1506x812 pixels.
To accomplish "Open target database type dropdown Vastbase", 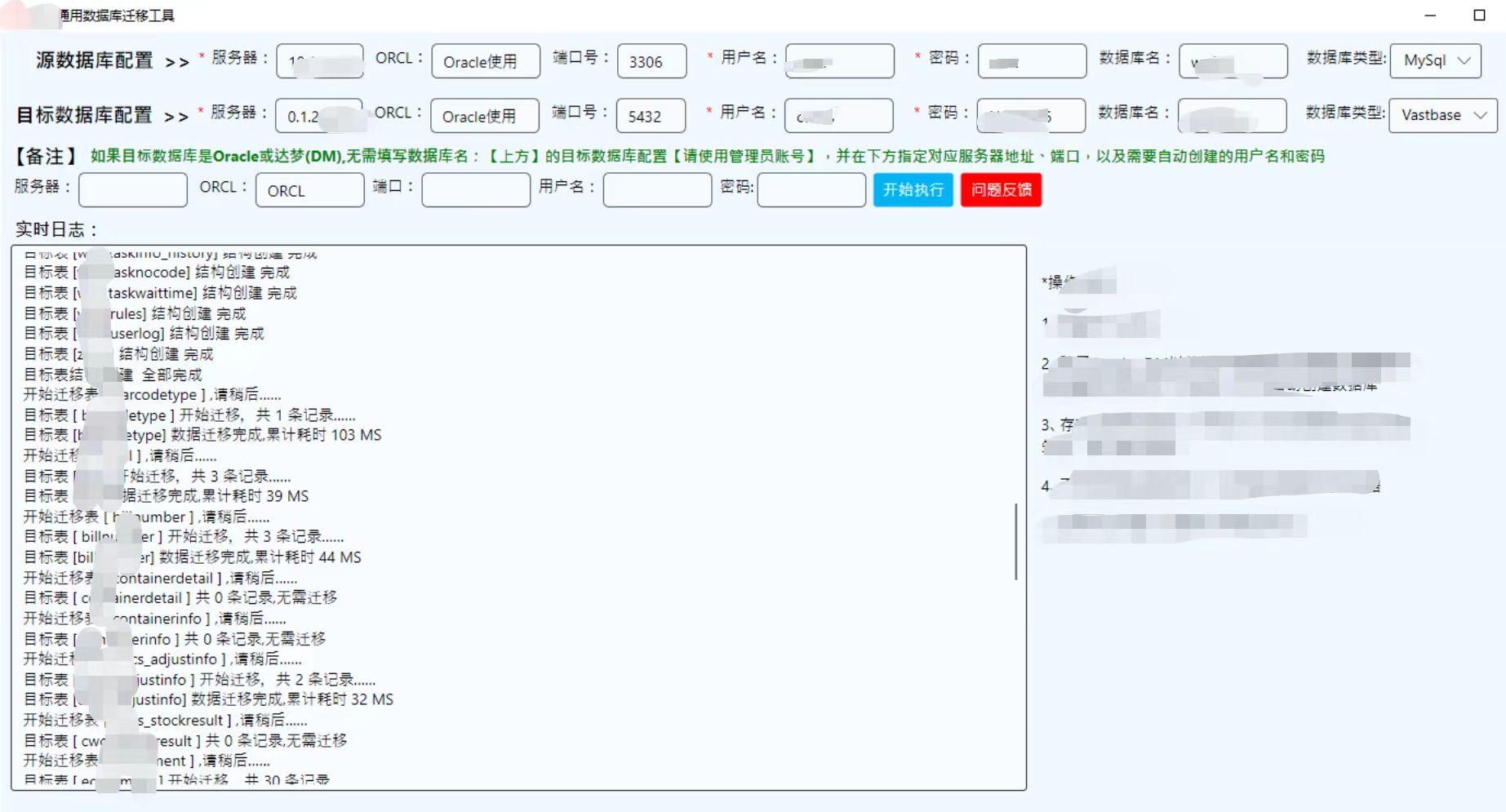I will tap(1442, 115).
